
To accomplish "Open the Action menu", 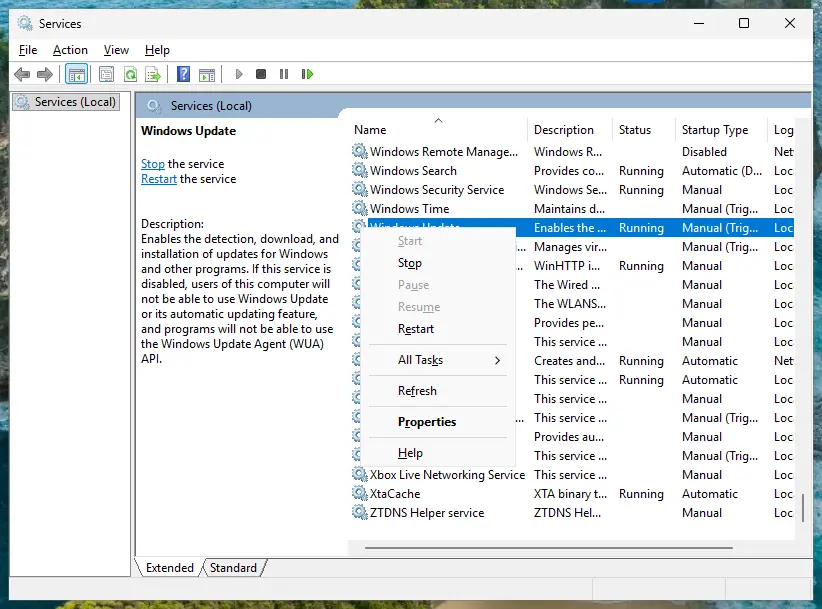I will tap(70, 50).
